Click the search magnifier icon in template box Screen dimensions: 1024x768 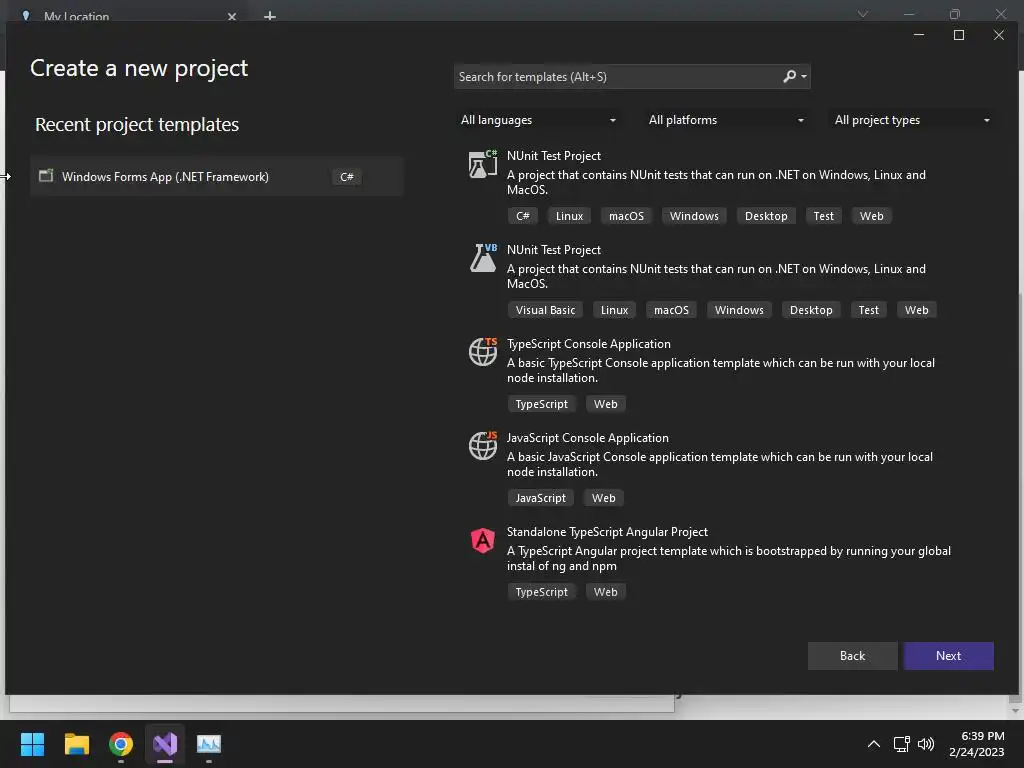point(790,76)
